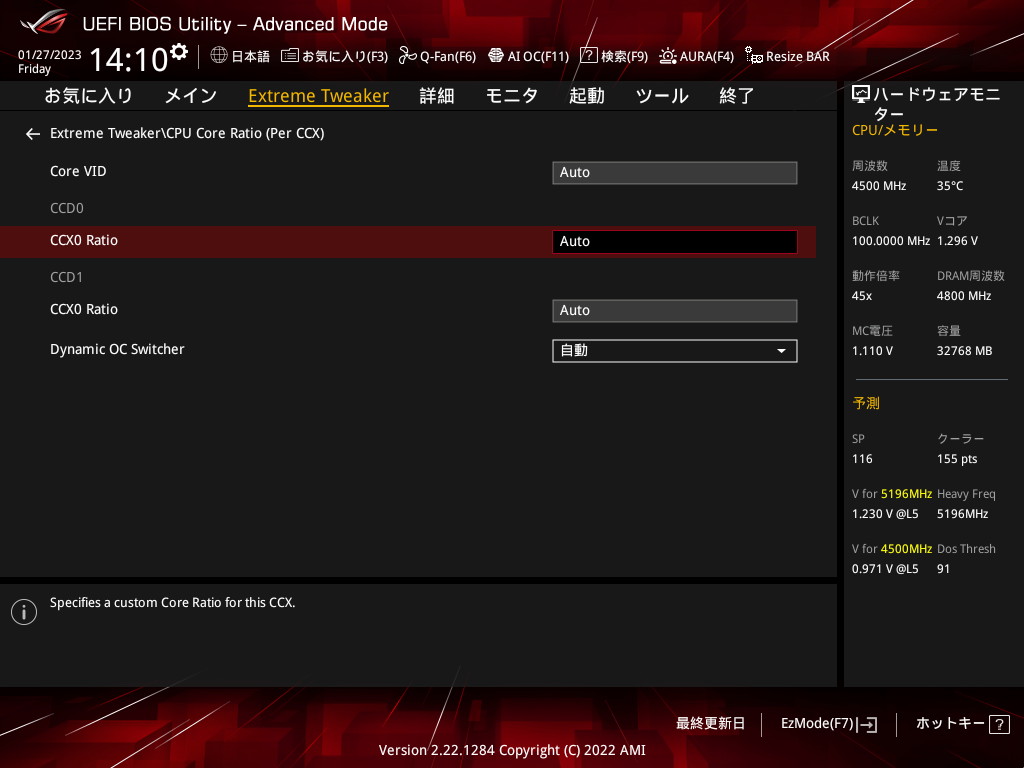Click the 1.296 V core voltage value
The height and width of the screenshot is (768, 1024).
tap(957, 241)
